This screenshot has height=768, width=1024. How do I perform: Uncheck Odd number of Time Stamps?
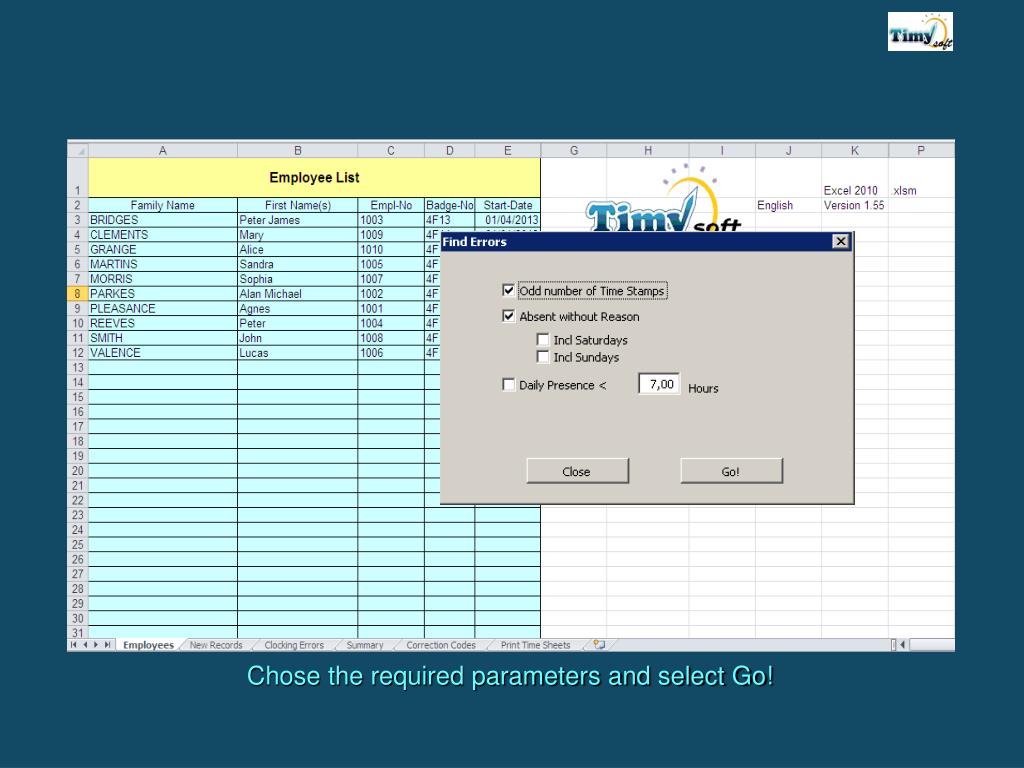509,291
